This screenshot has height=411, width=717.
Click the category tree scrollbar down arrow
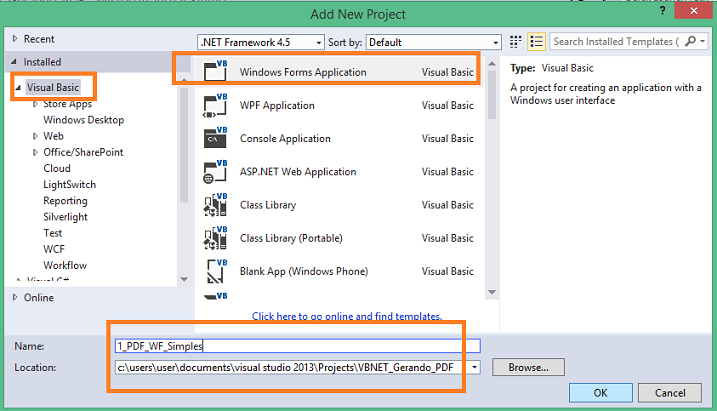(184, 279)
